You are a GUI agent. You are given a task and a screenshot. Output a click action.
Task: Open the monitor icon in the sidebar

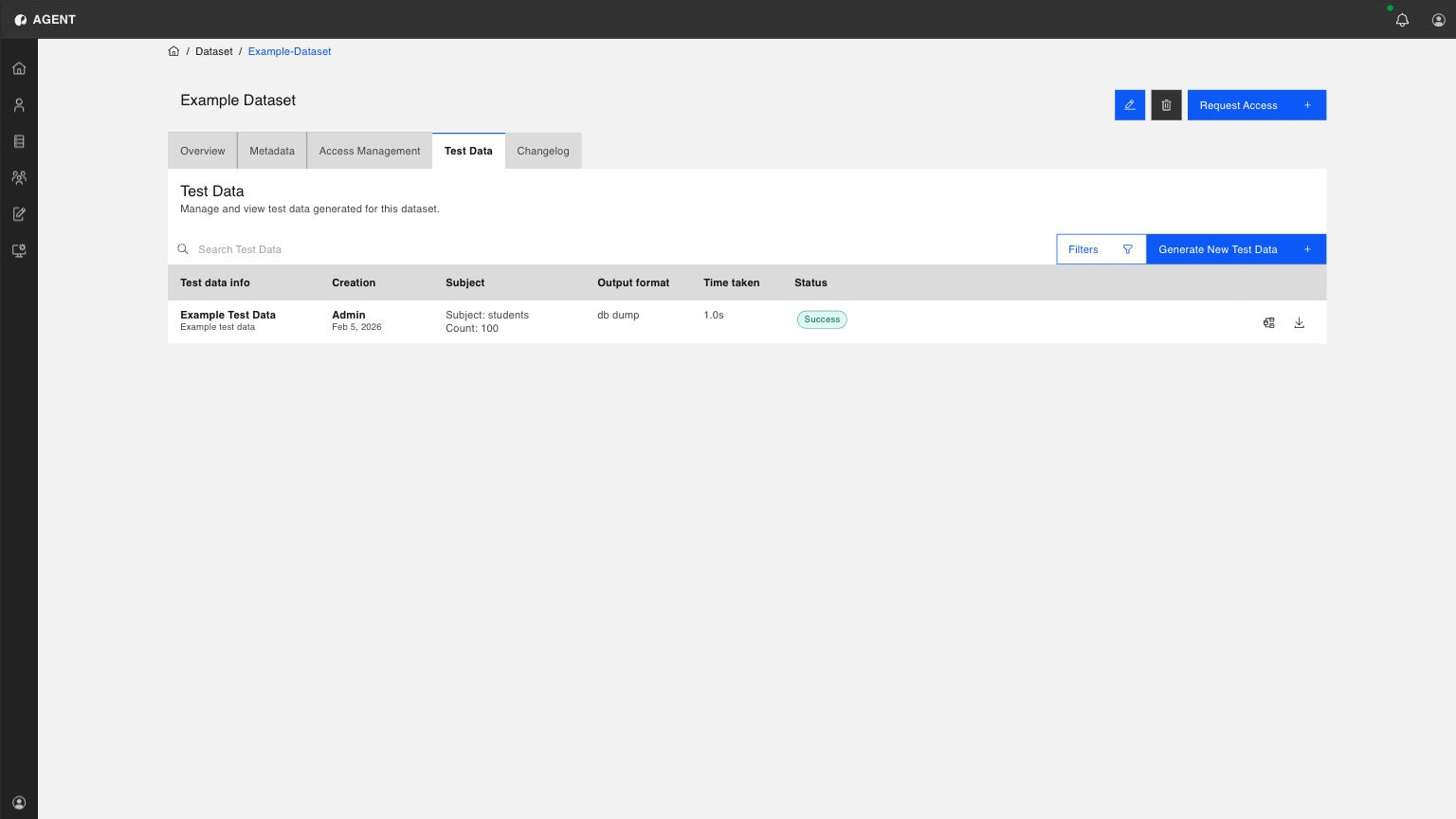coord(19,250)
